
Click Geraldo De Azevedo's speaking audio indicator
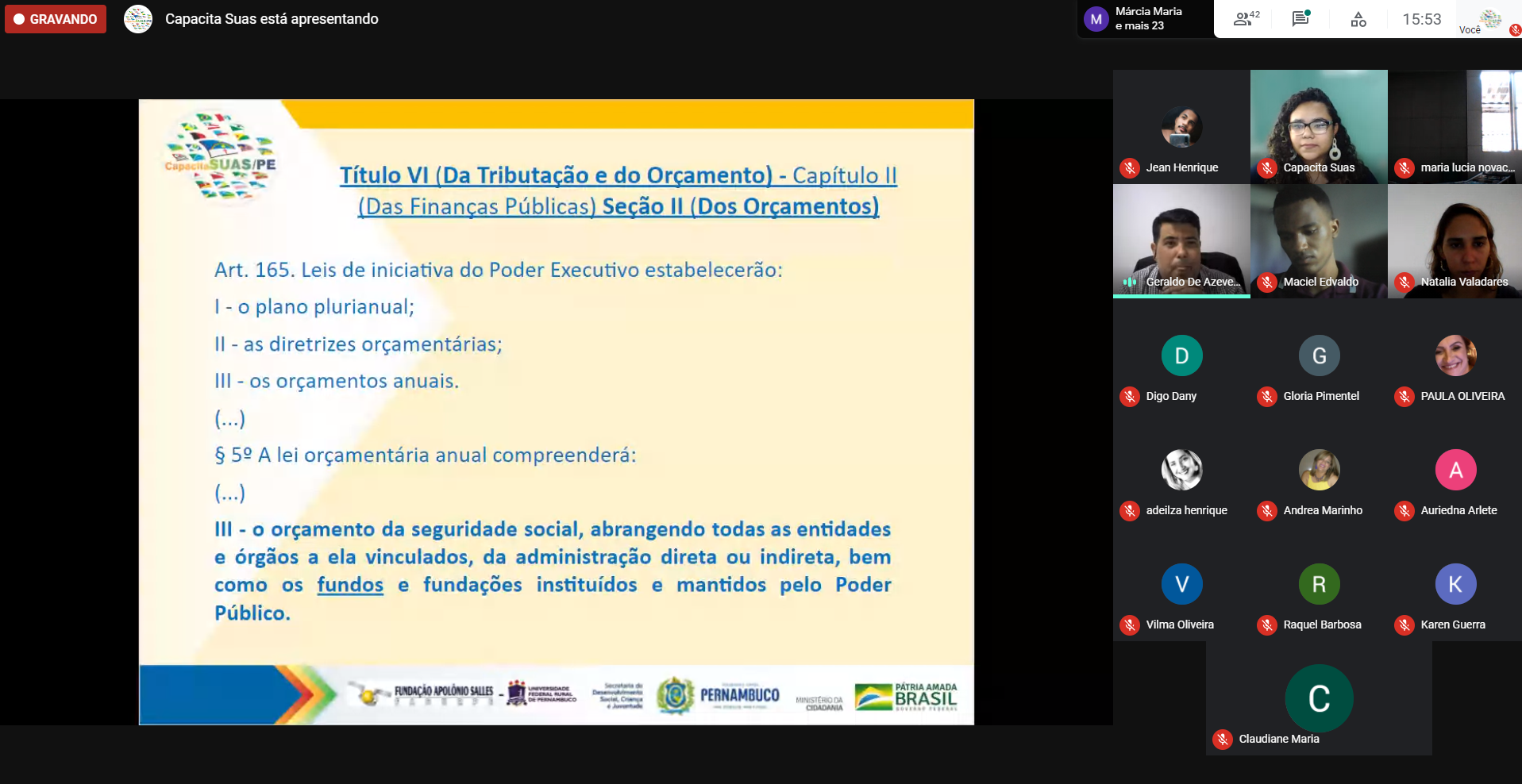[x=1130, y=282]
